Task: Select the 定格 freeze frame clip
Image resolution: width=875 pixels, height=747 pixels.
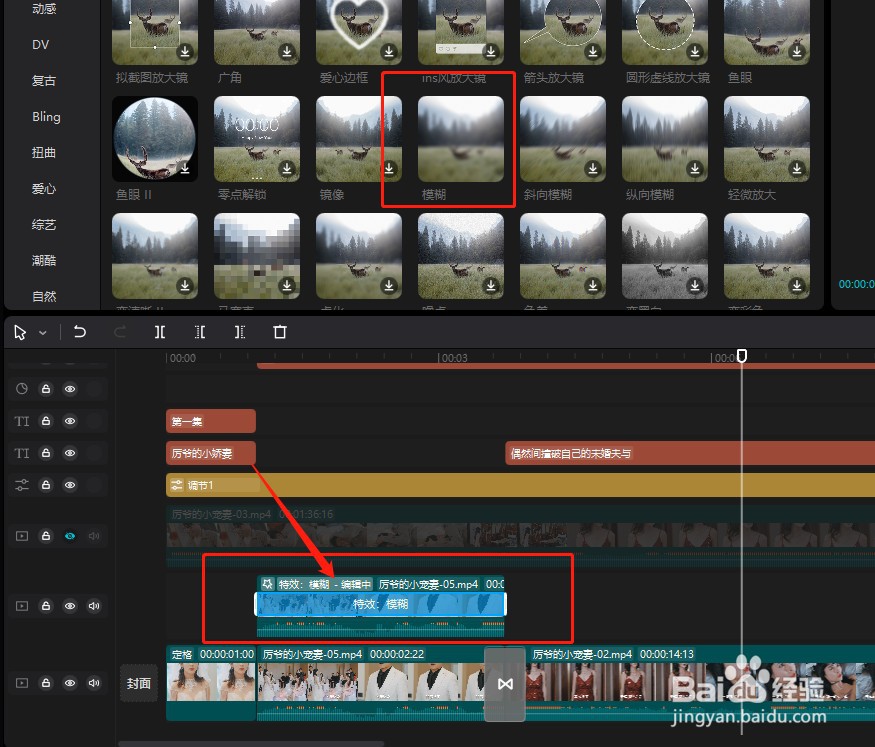Action: tap(211, 683)
